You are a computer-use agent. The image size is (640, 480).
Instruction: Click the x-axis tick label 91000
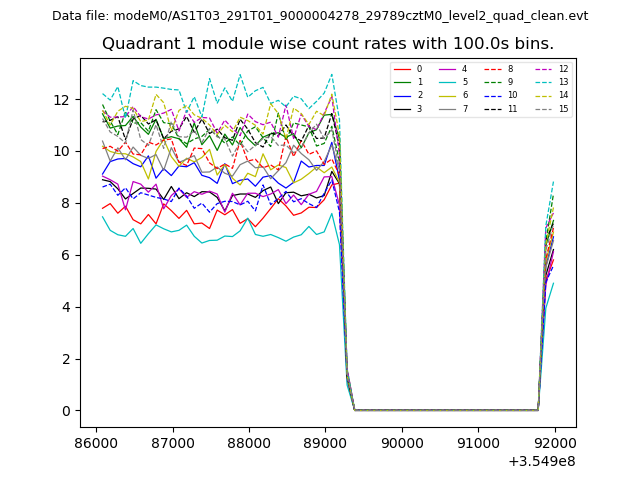click(478, 442)
